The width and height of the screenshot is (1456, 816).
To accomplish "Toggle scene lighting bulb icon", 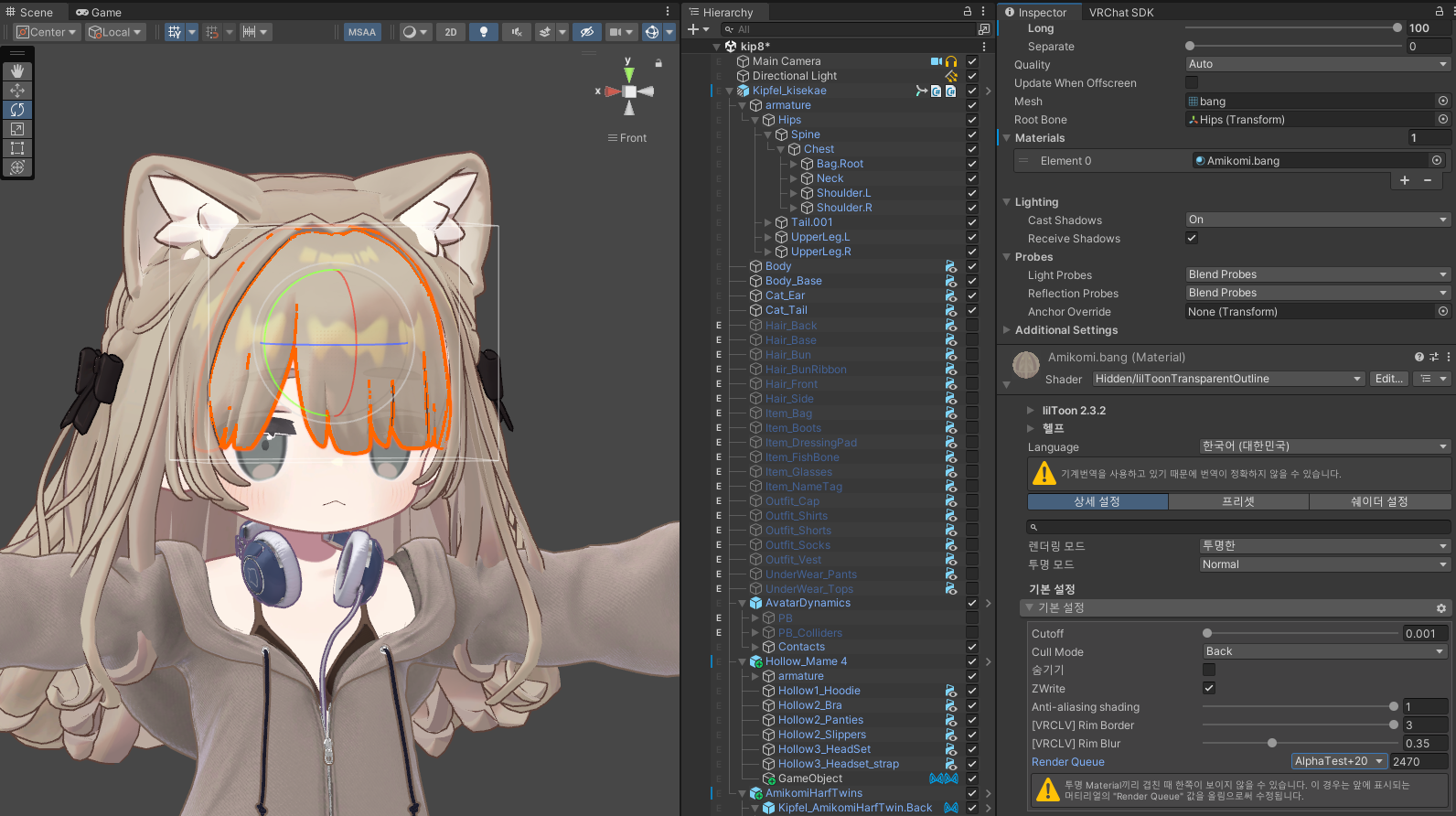I will pos(484,32).
